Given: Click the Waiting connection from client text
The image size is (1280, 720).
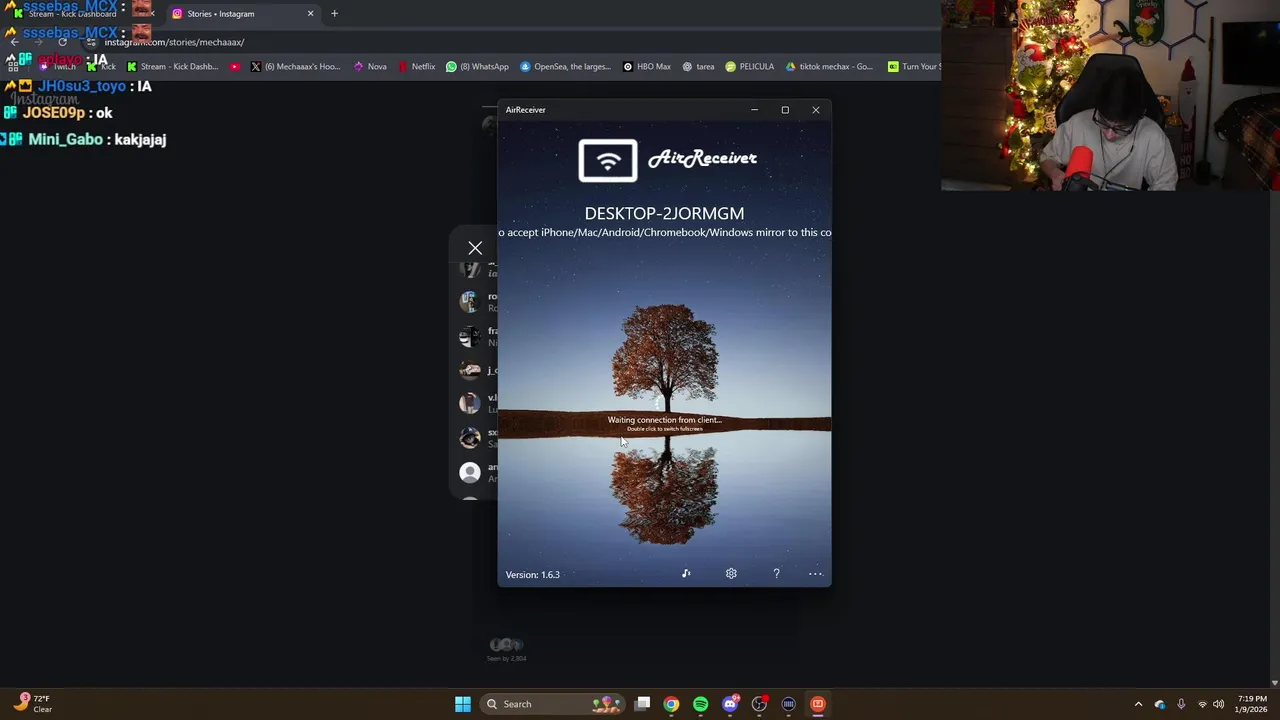Looking at the screenshot, I should (664, 420).
